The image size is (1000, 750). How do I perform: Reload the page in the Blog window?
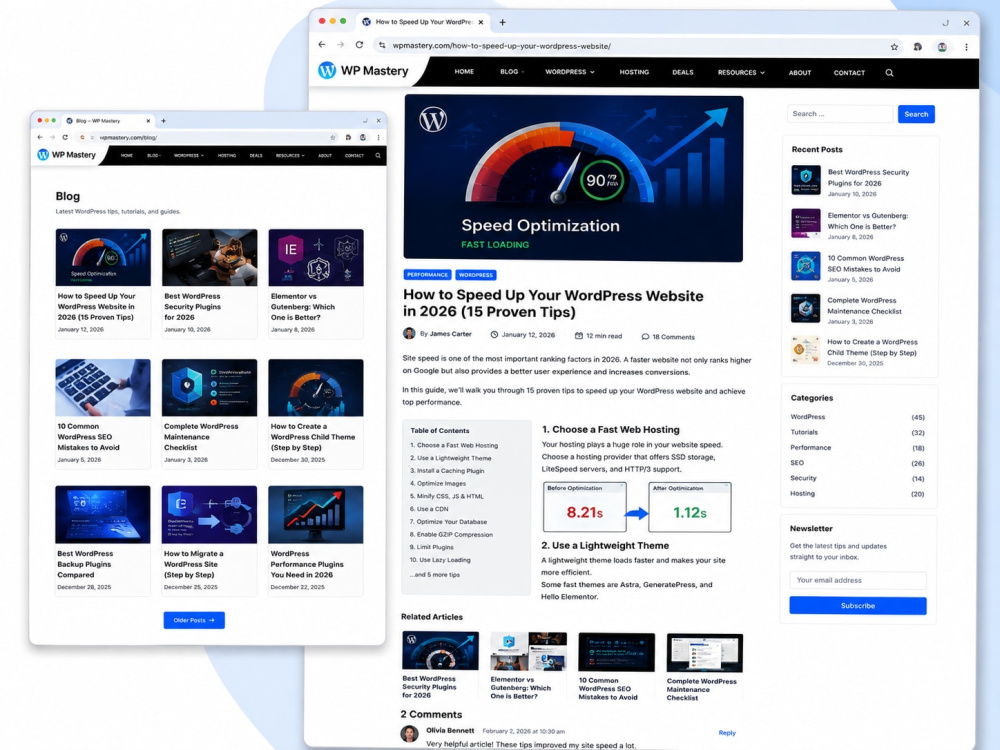pos(65,137)
